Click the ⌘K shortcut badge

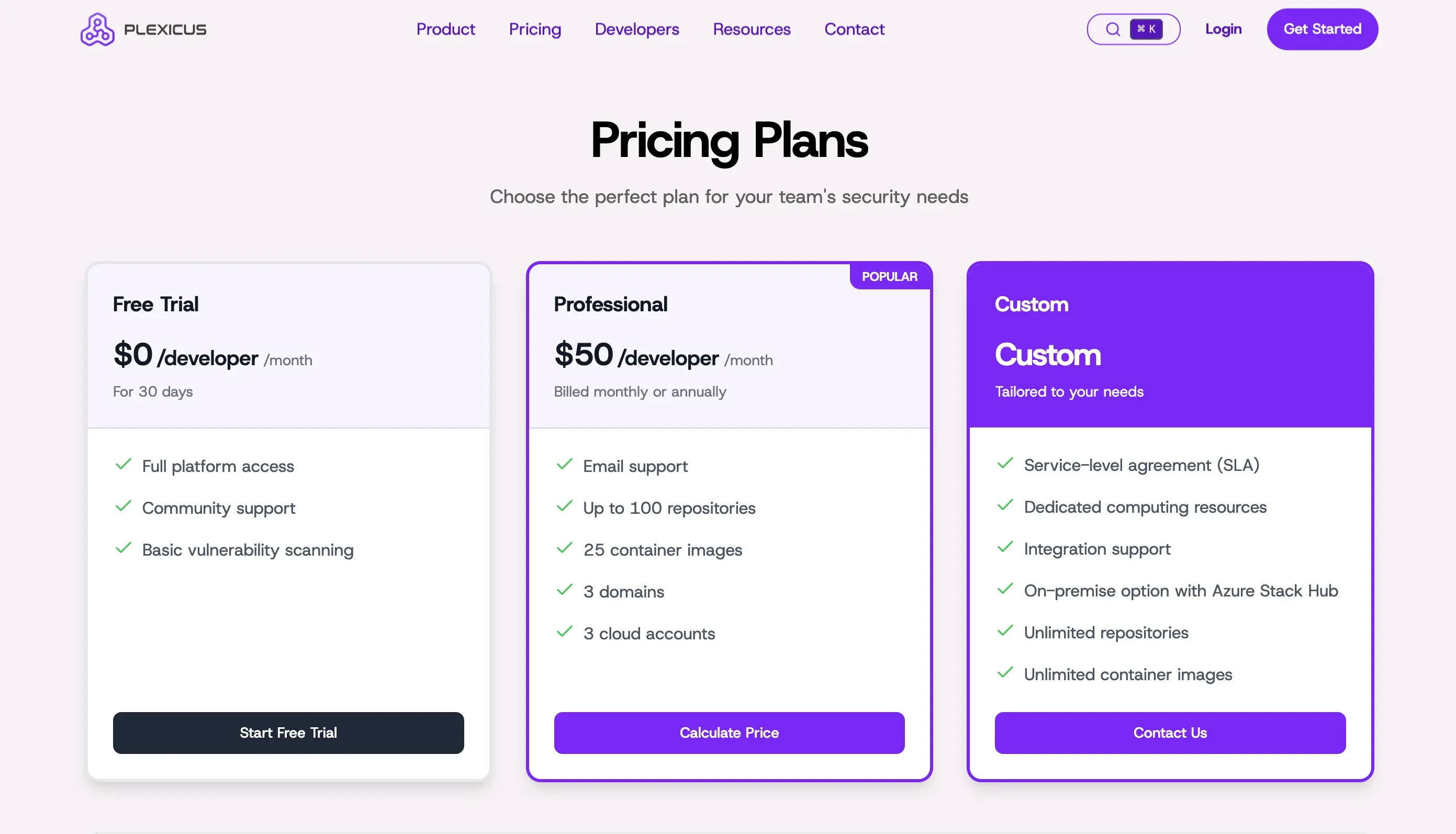(1146, 29)
